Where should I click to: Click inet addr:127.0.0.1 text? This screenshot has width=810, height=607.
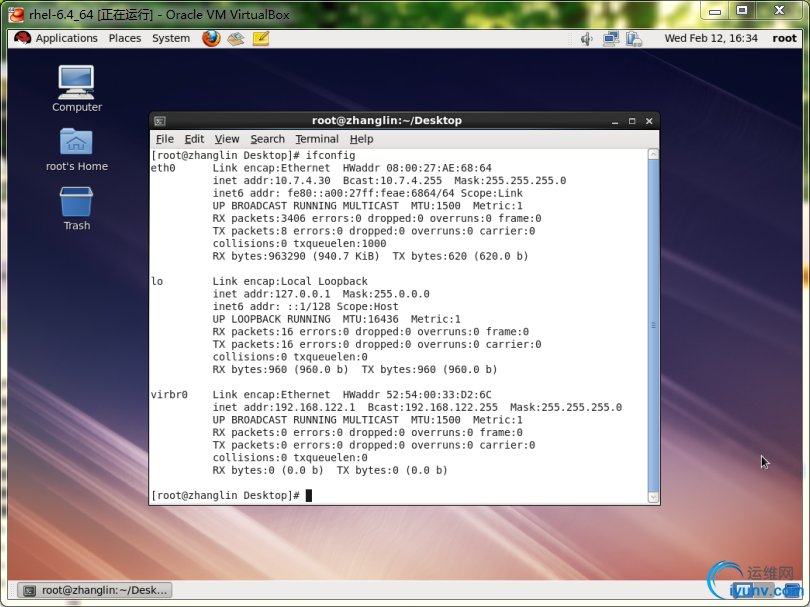(272, 294)
